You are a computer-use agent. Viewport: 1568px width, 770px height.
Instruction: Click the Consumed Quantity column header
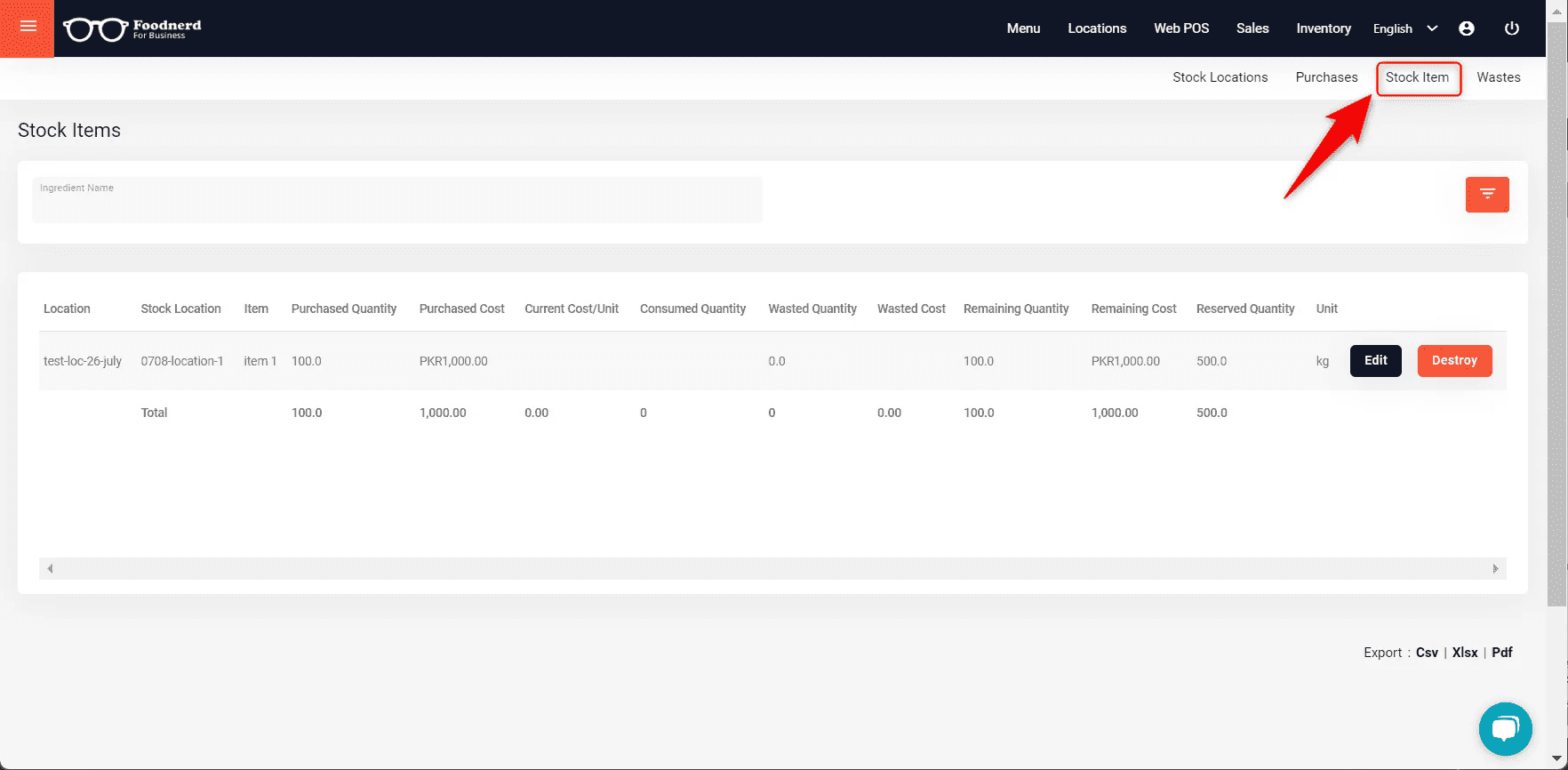click(x=692, y=309)
